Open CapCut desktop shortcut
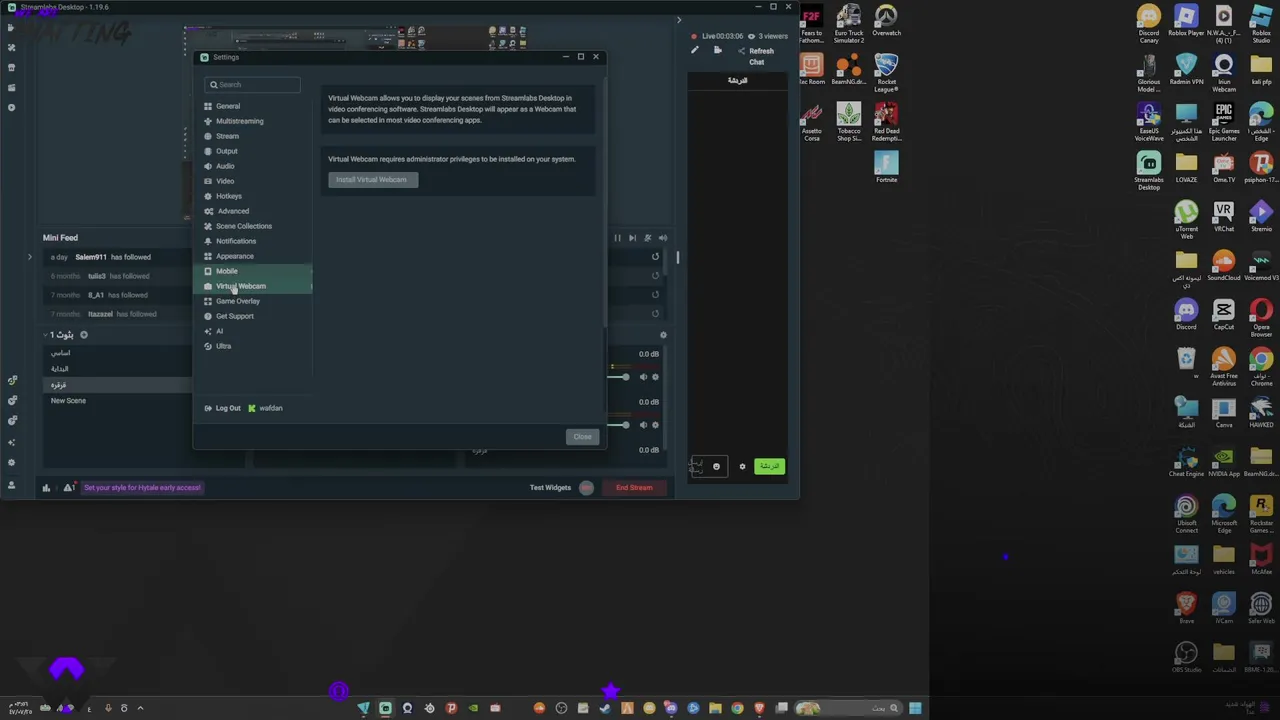The image size is (1280, 720). coord(1224,315)
